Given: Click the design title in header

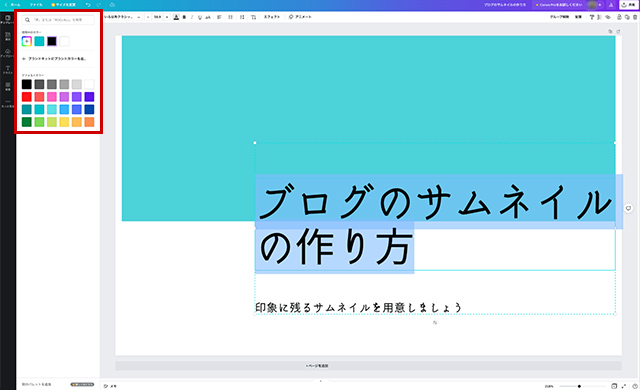Looking at the screenshot, I should click(505, 4).
